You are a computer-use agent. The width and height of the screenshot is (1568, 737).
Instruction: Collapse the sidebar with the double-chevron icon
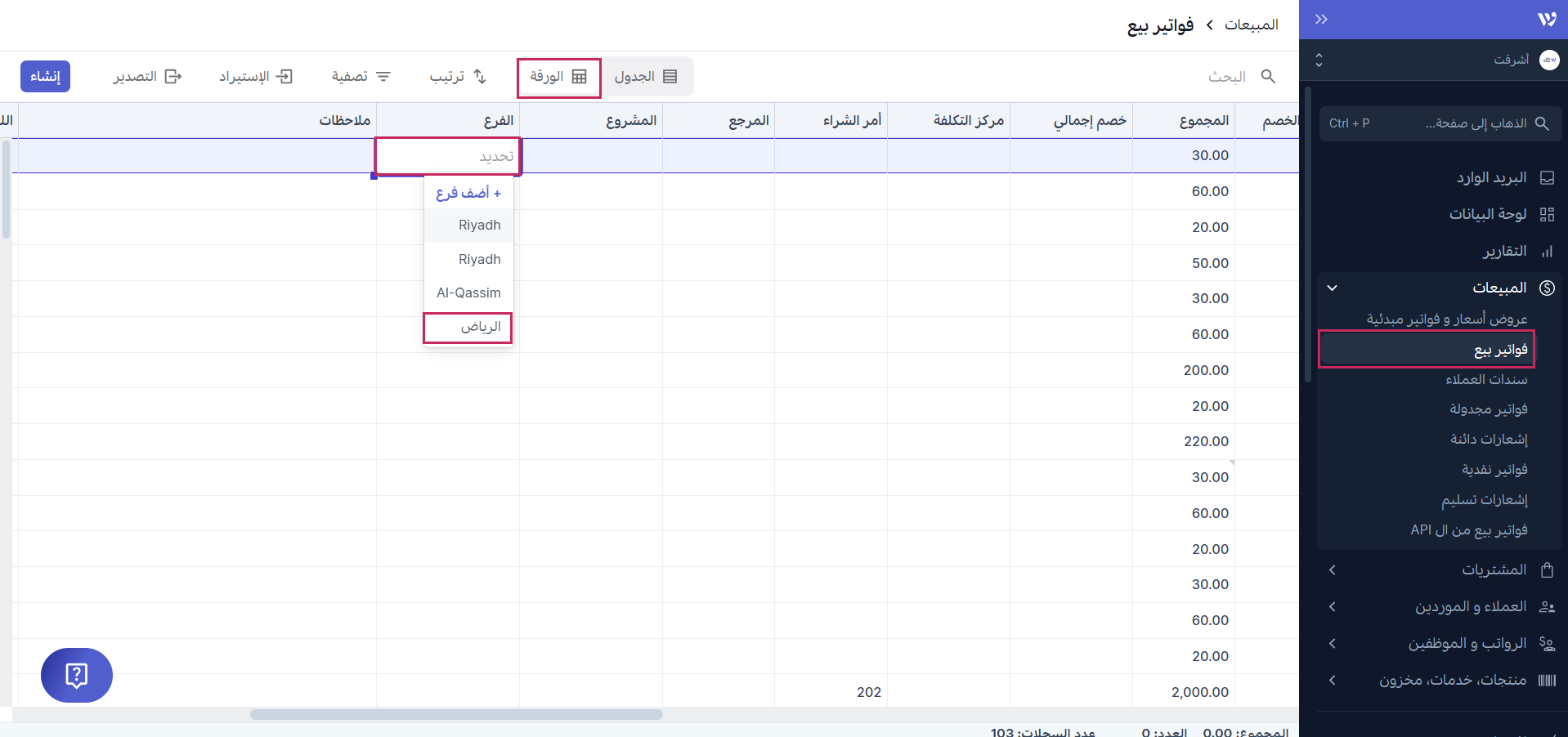[x=1319, y=19]
